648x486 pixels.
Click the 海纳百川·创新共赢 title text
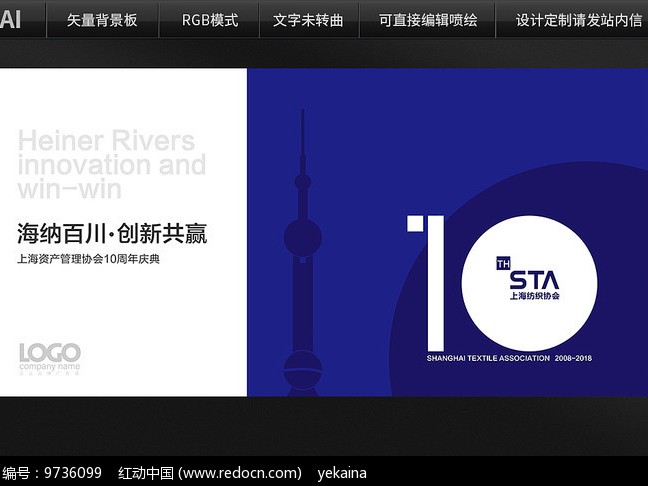112,233
